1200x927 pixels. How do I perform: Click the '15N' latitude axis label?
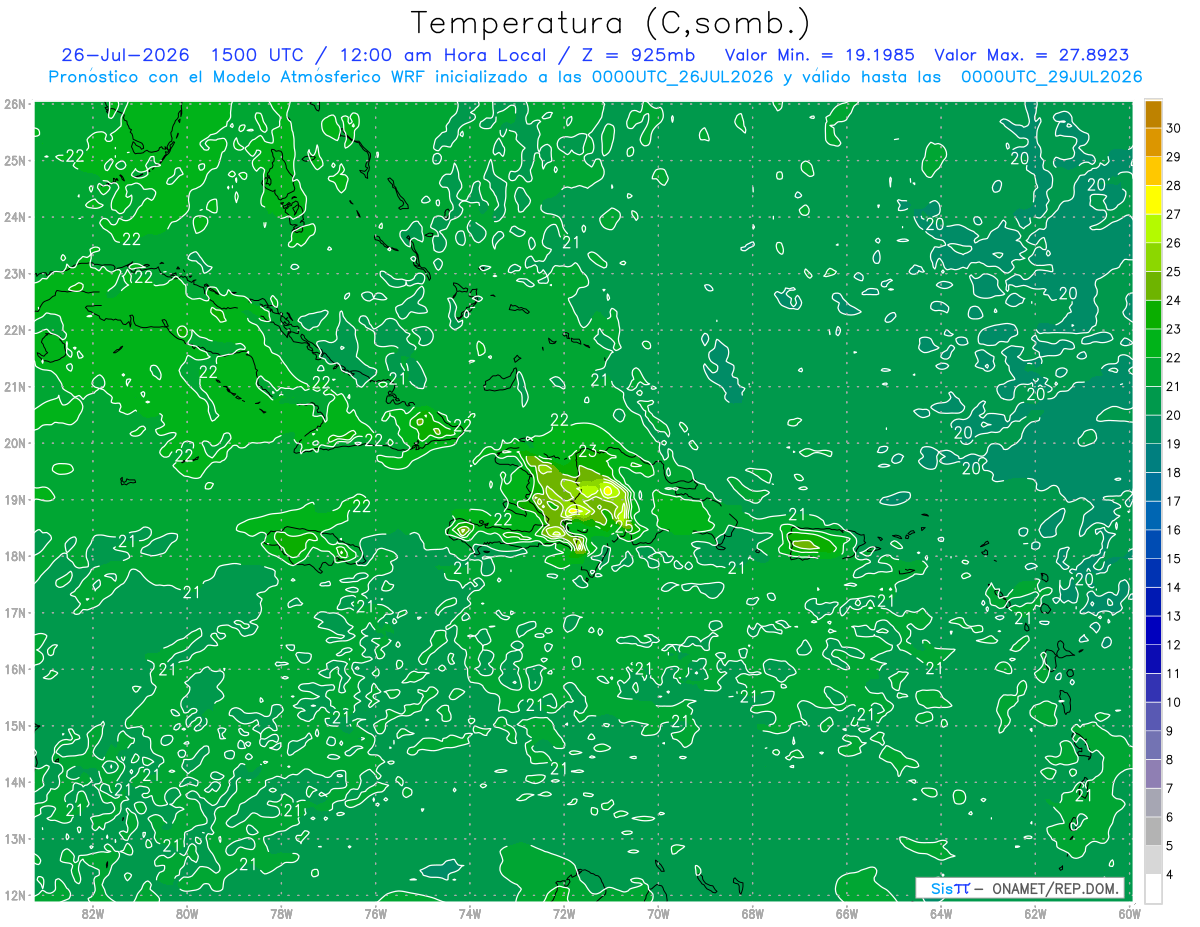(15, 725)
